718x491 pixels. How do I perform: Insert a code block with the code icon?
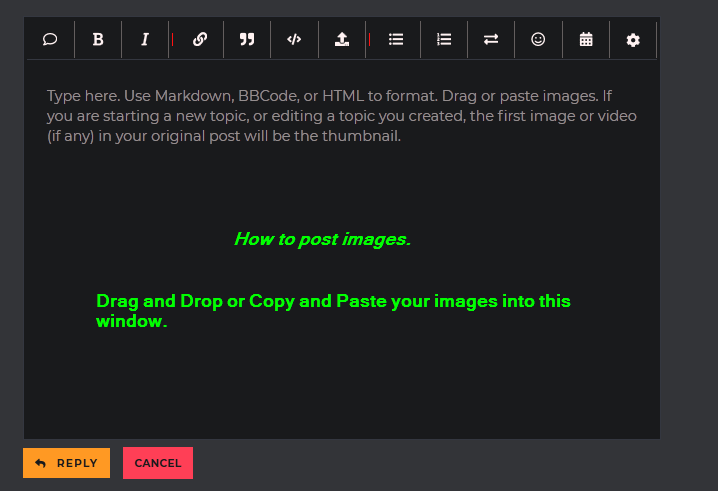pos(294,39)
